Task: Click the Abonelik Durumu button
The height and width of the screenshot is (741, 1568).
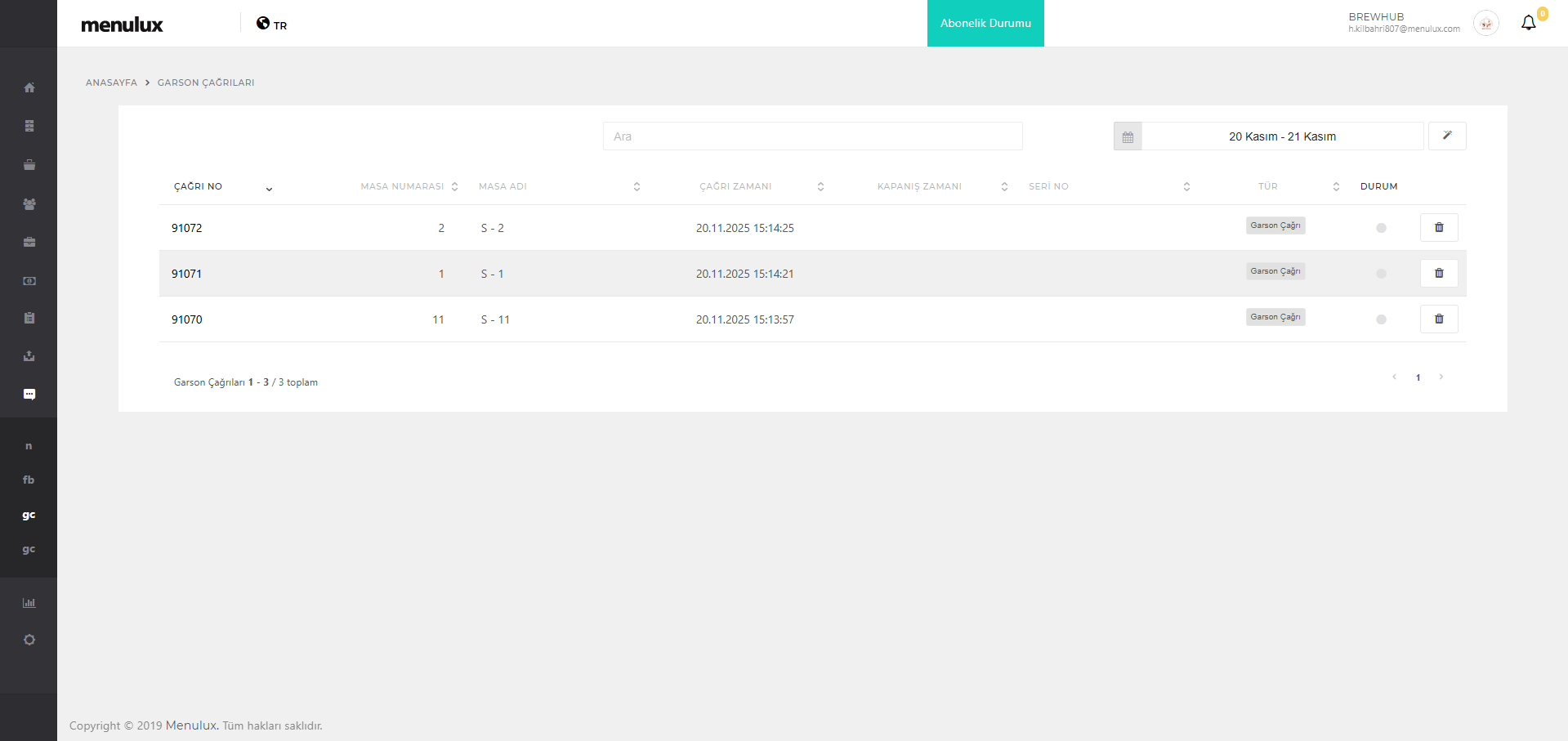Action: pos(985,23)
